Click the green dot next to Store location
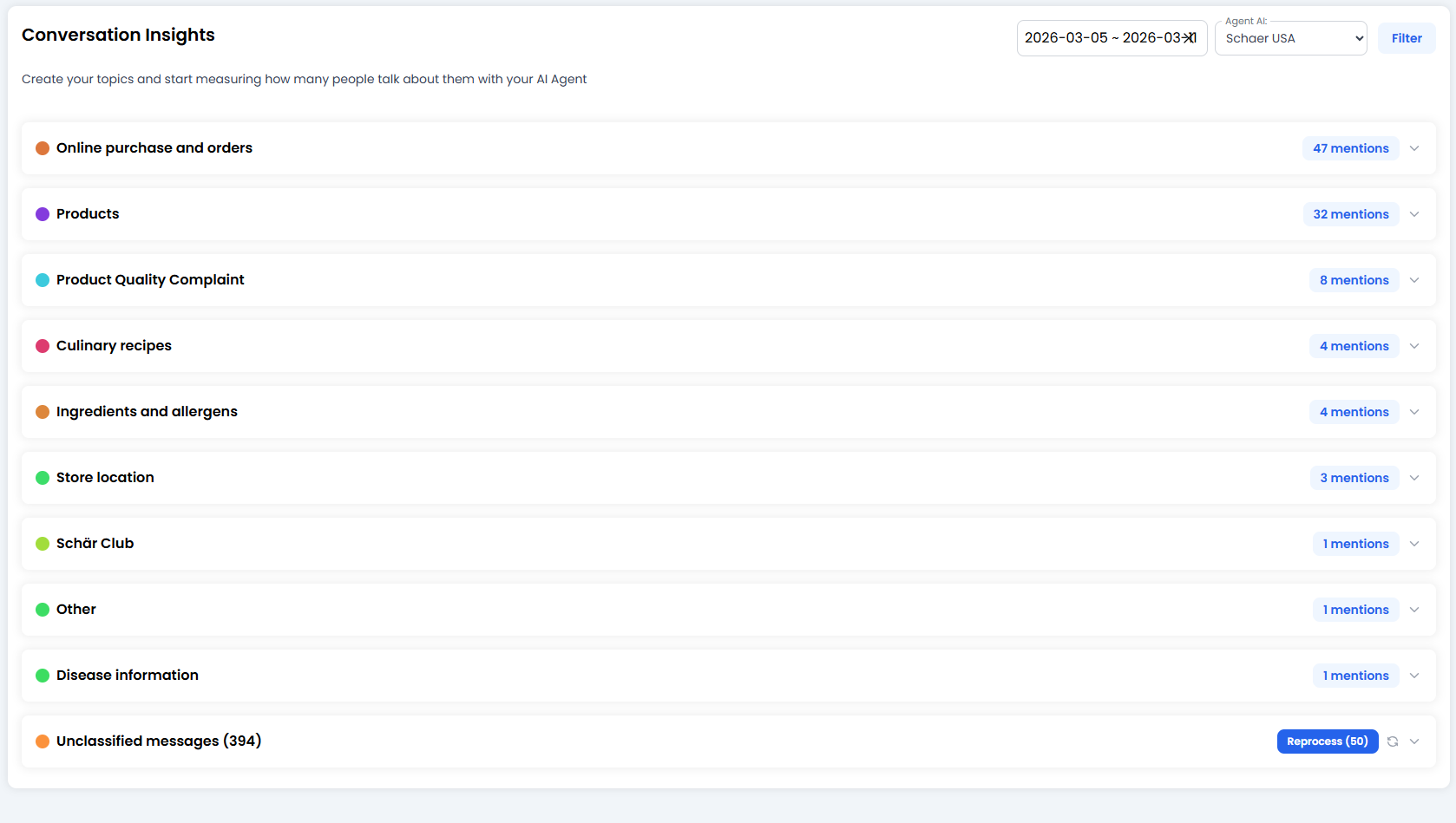This screenshot has width=1456, height=823. pyautogui.click(x=43, y=478)
